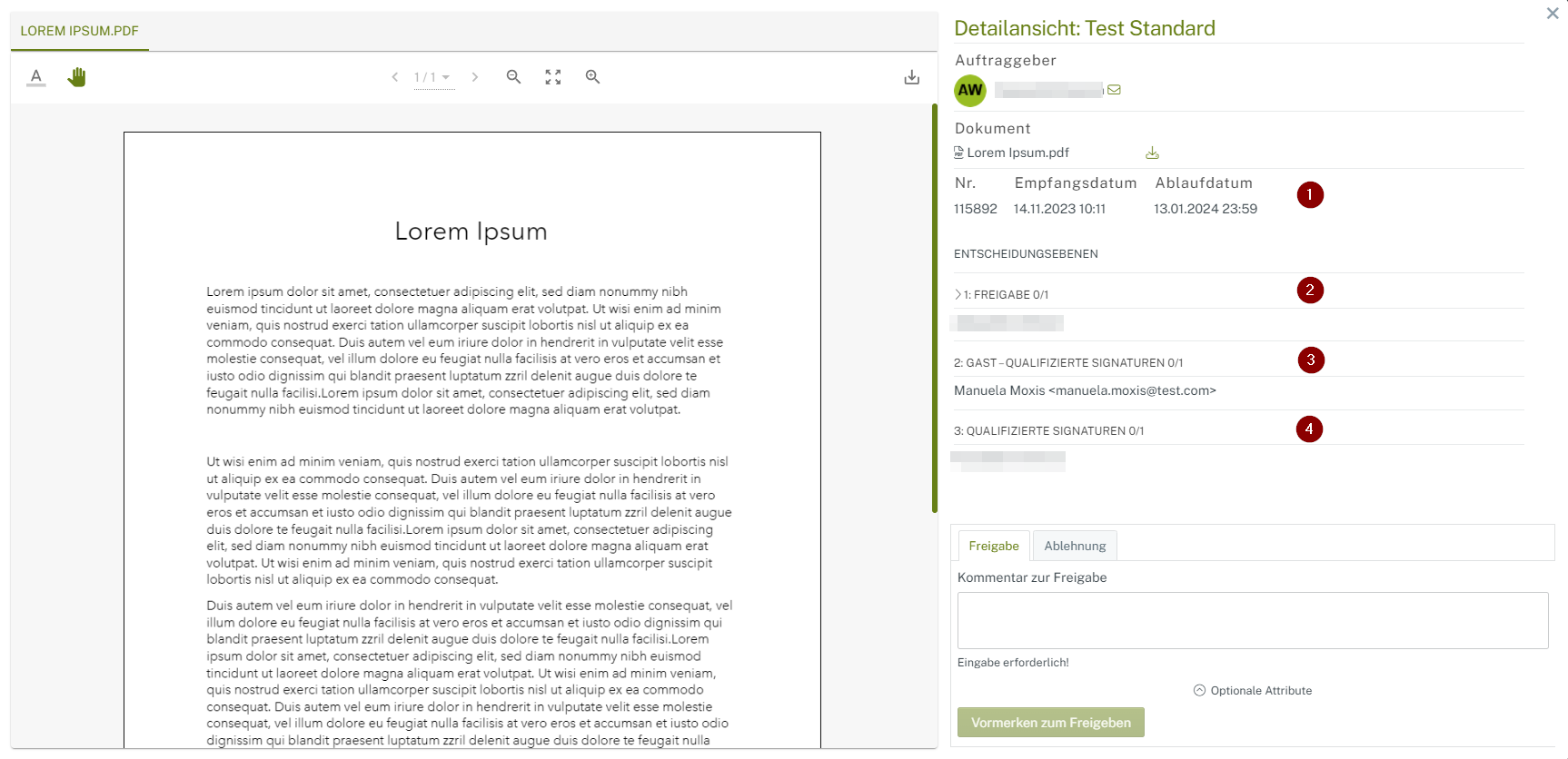Zoom out of the PDF document

coord(513,77)
